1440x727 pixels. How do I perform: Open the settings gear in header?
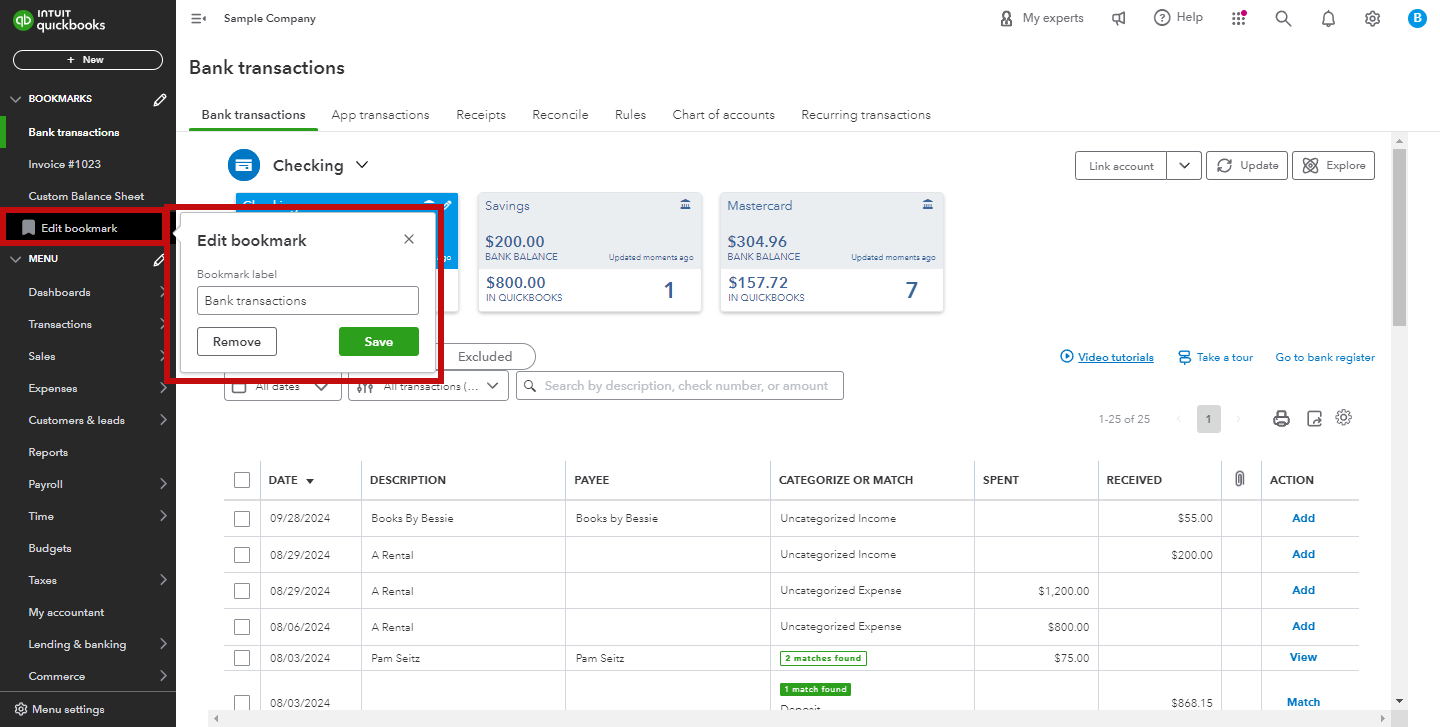(x=1373, y=18)
